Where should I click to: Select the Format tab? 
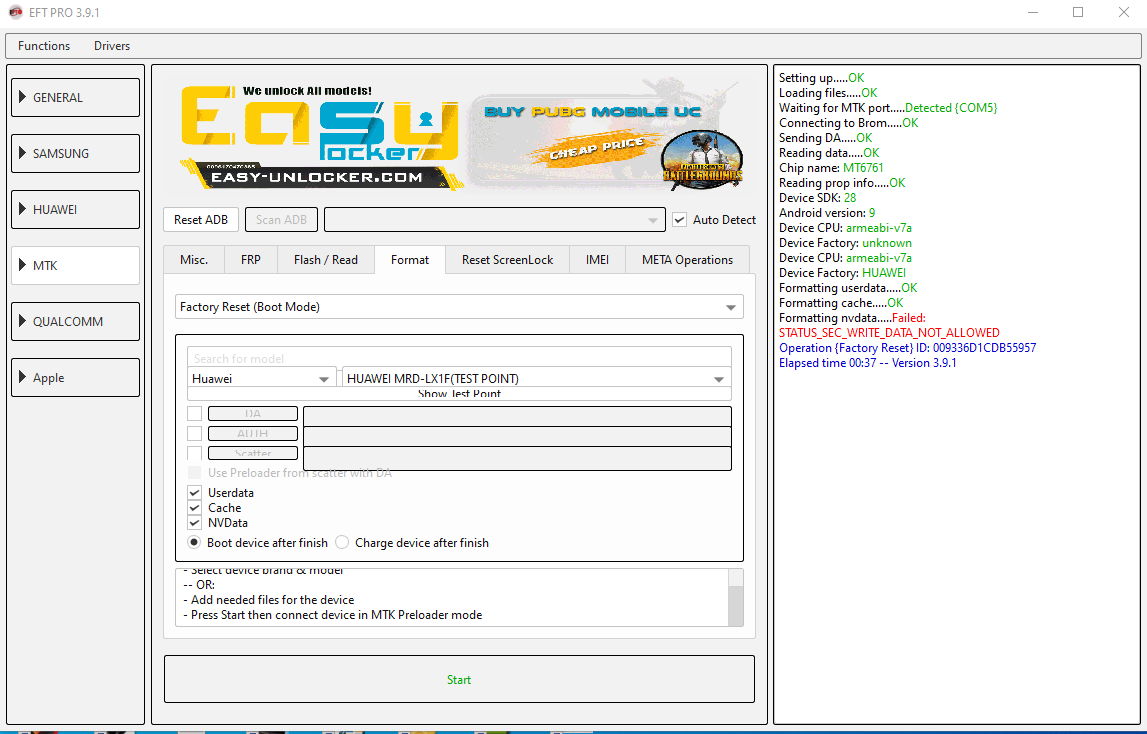coord(410,260)
